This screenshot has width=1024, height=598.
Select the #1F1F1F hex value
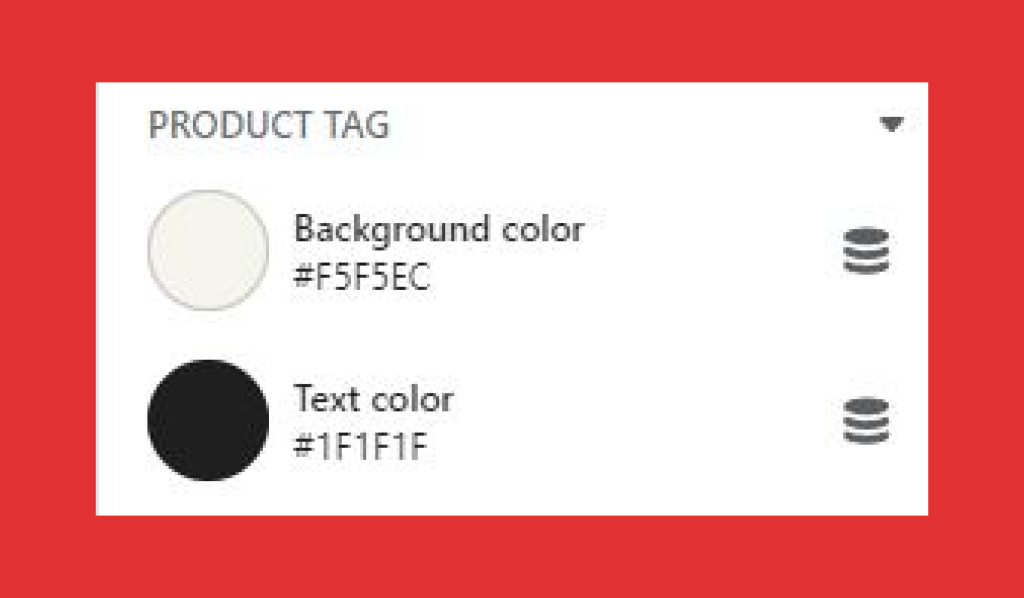(x=360, y=447)
